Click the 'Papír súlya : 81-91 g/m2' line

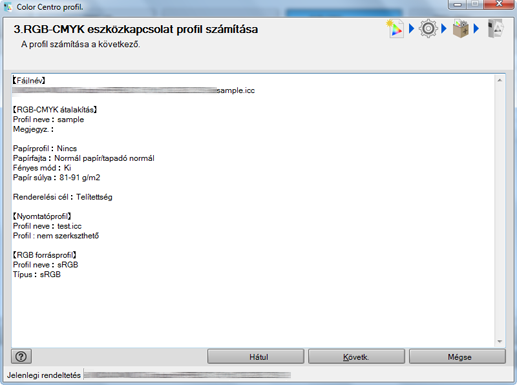56,178
